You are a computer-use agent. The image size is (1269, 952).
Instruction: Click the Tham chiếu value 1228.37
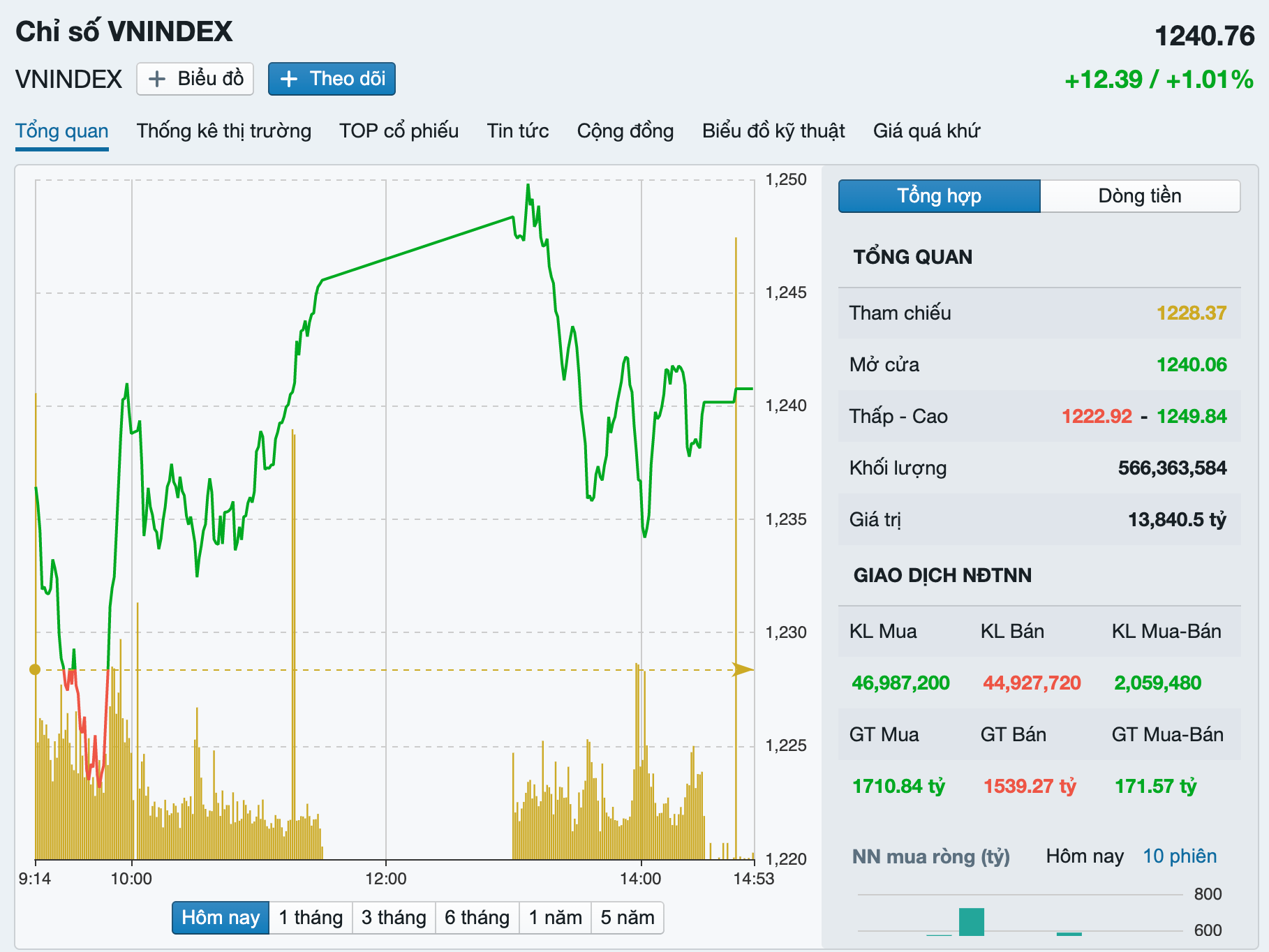(x=1192, y=313)
